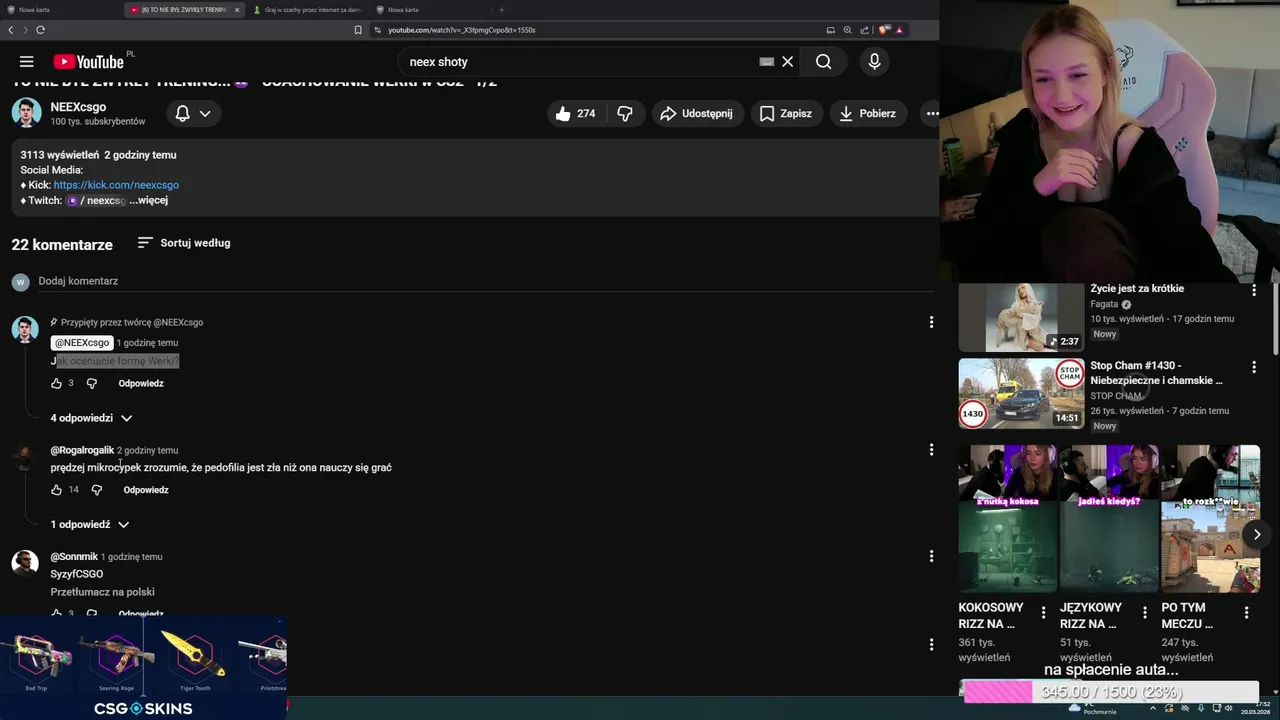Open options for PO TYM MECZU short

pyautogui.click(x=1246, y=613)
